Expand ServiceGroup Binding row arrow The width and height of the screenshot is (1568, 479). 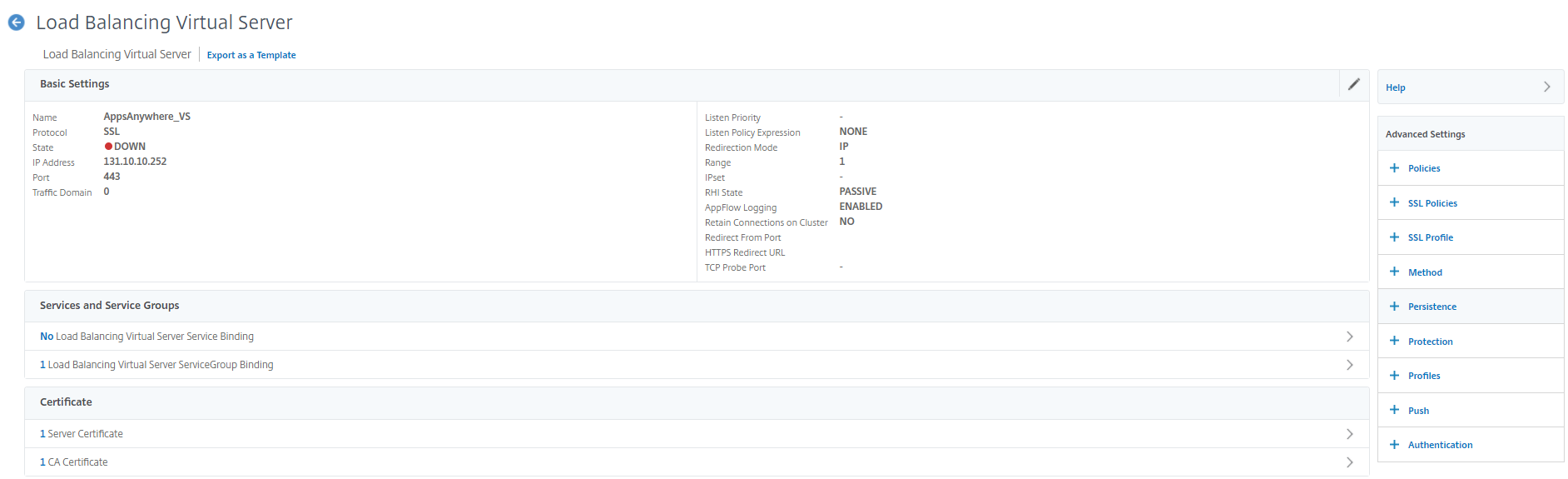pos(1349,365)
